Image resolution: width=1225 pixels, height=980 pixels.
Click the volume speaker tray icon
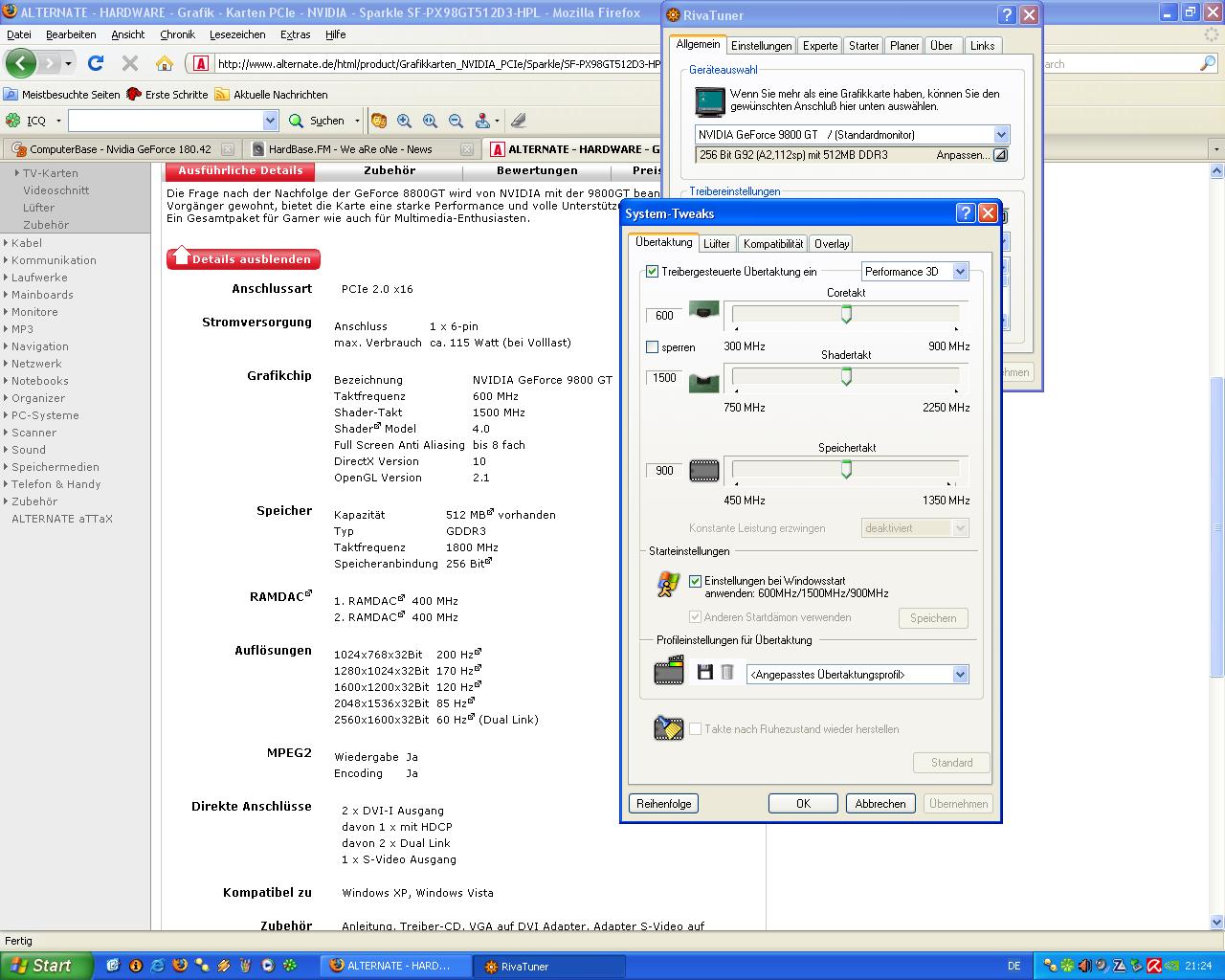coord(1084,966)
